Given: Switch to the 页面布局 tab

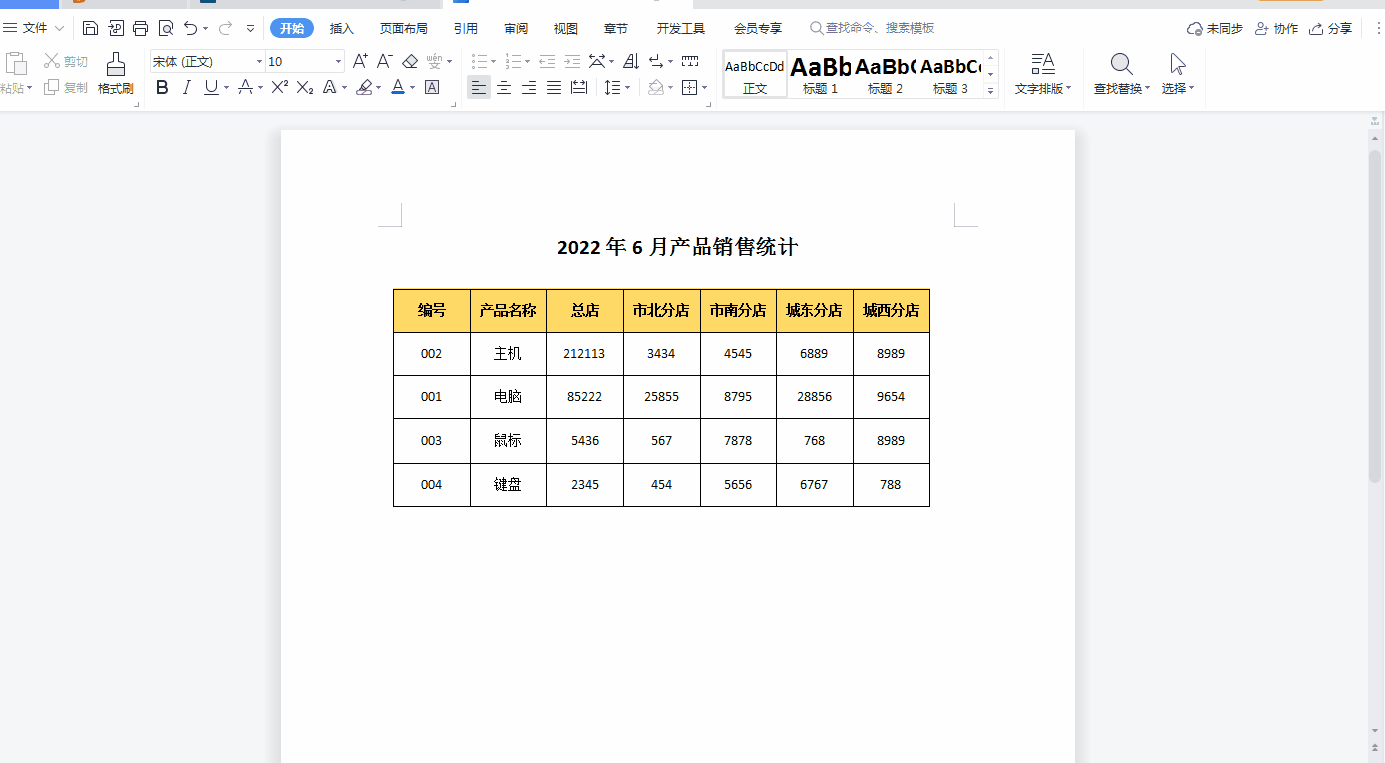Looking at the screenshot, I should (404, 28).
